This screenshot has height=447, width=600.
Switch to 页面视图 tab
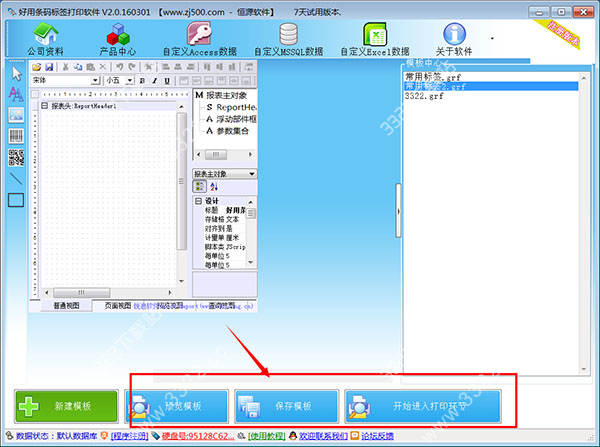118,305
